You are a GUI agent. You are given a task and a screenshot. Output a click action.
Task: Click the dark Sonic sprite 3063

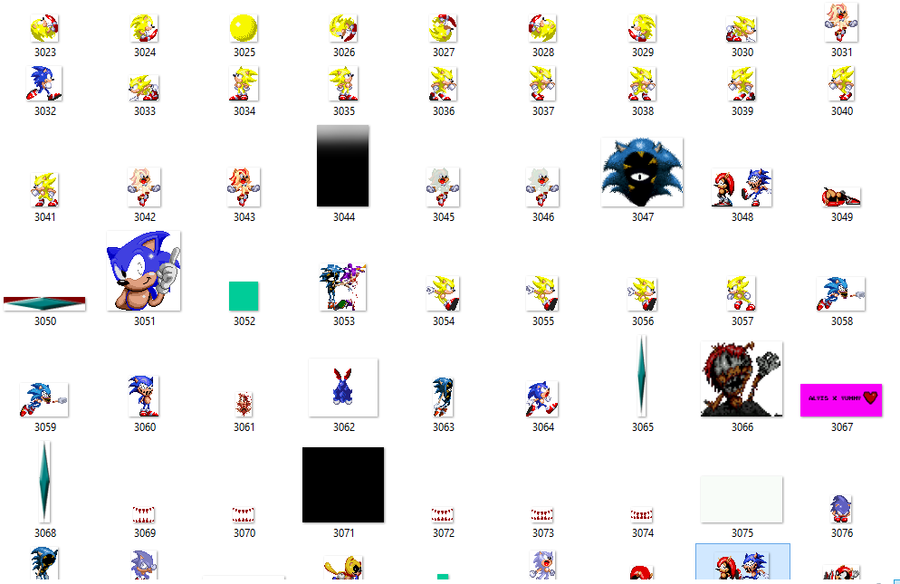coord(443,397)
